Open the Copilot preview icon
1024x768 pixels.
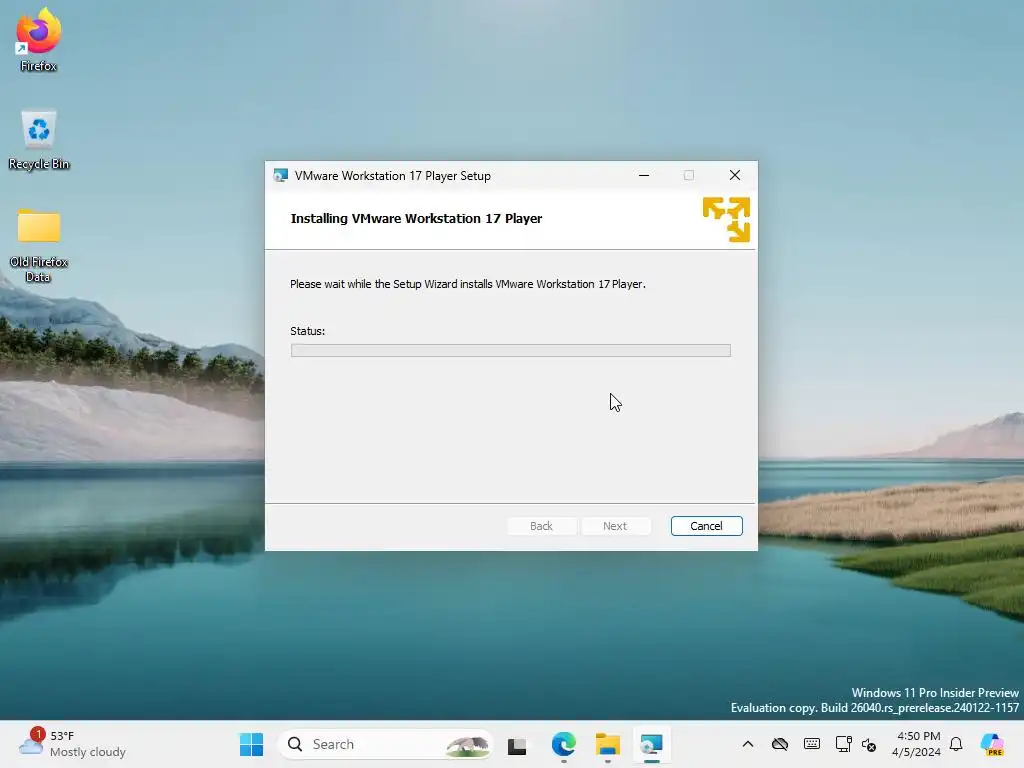pos(992,744)
